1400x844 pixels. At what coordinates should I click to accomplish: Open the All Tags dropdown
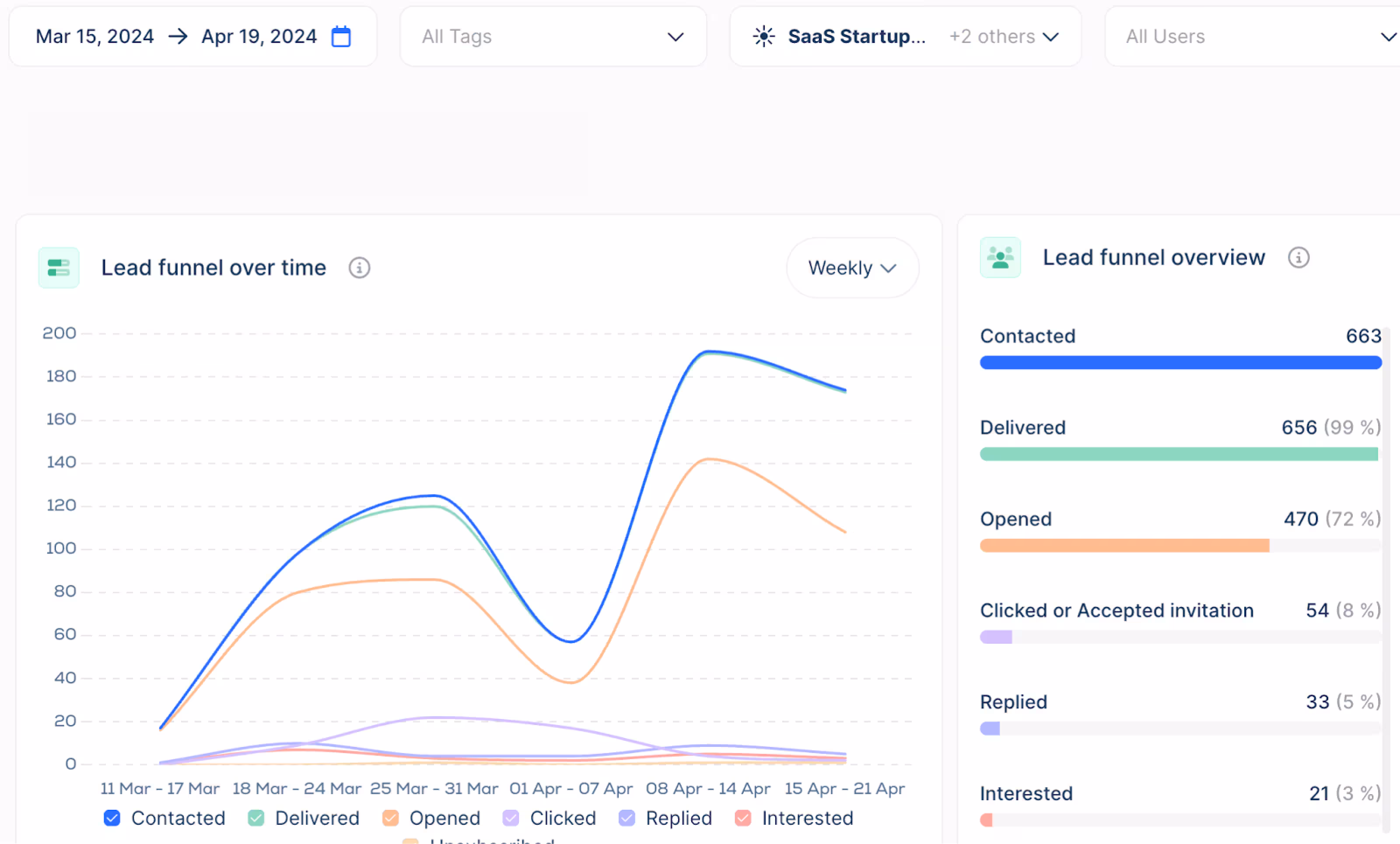click(x=552, y=37)
